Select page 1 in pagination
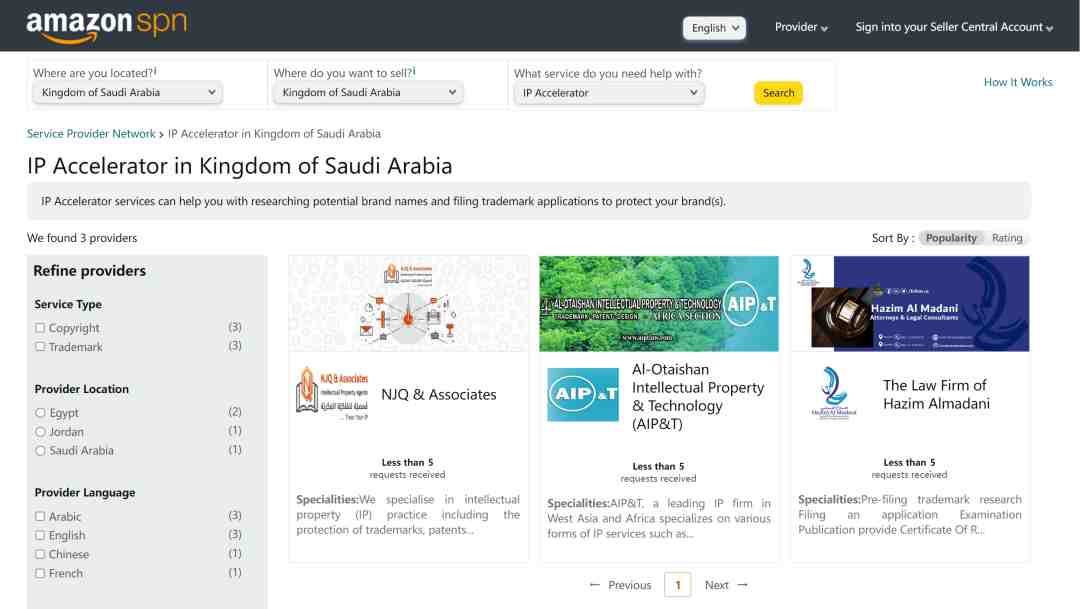 point(678,585)
